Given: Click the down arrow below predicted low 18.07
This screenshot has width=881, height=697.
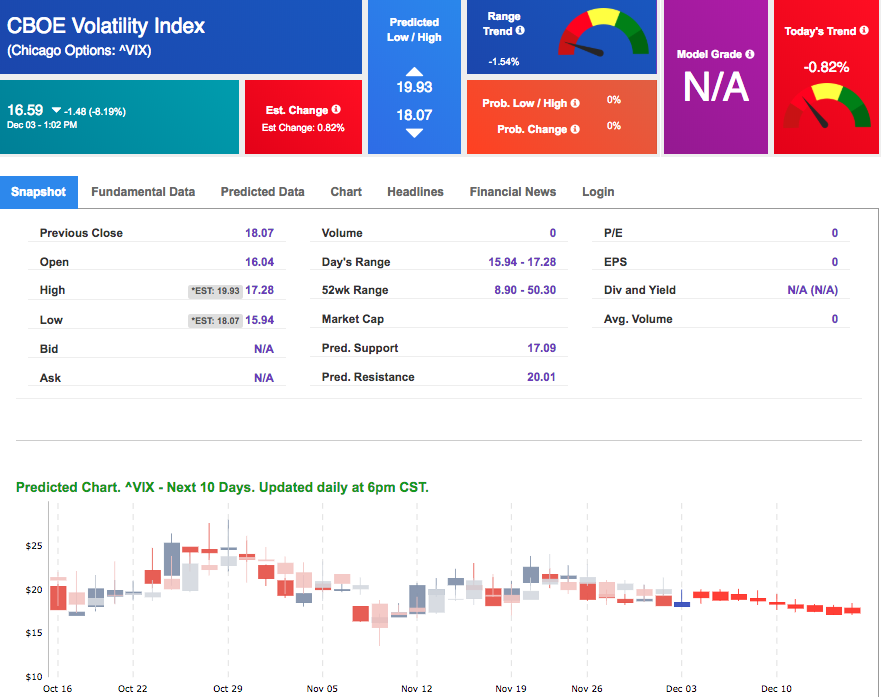Looking at the screenshot, I should point(414,133).
